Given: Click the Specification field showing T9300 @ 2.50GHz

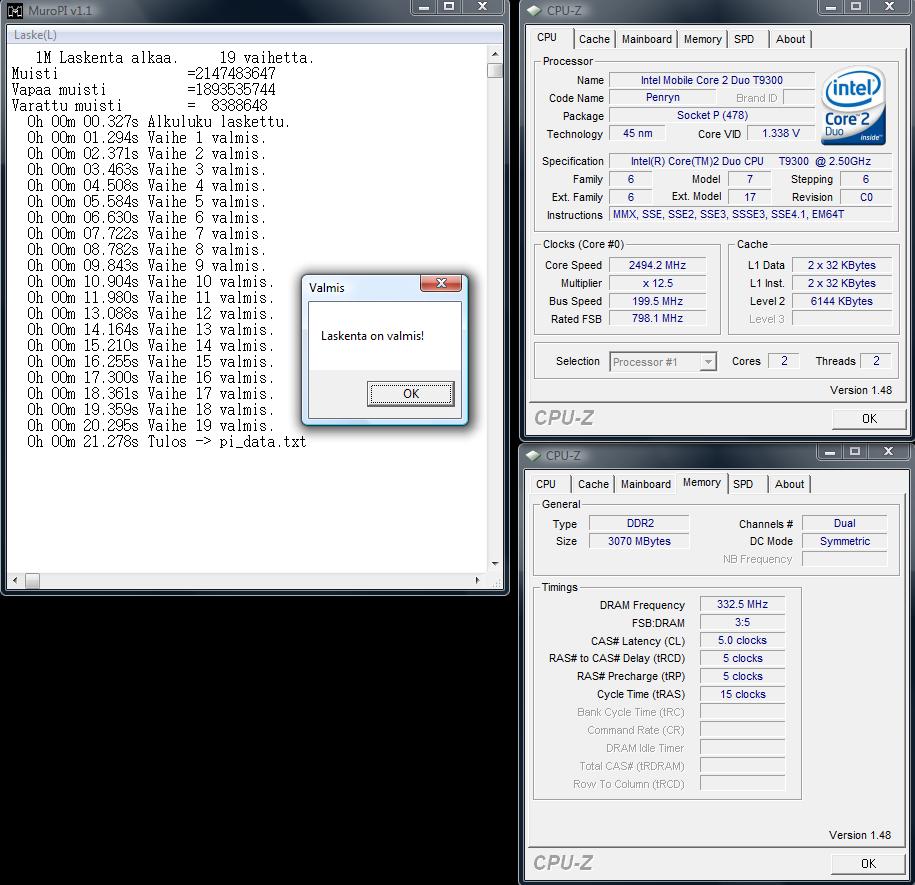Looking at the screenshot, I should [750, 161].
